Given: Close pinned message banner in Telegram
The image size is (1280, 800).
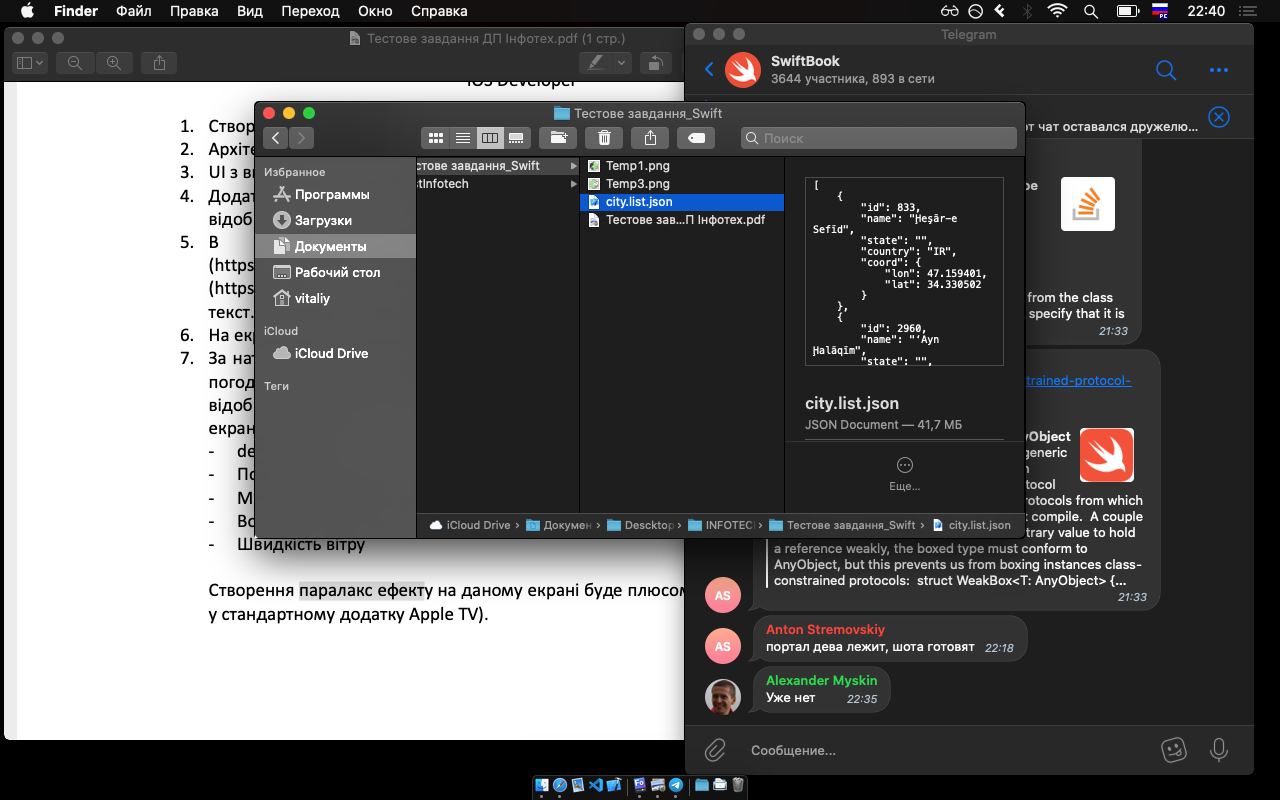Looking at the screenshot, I should pyautogui.click(x=1219, y=117).
